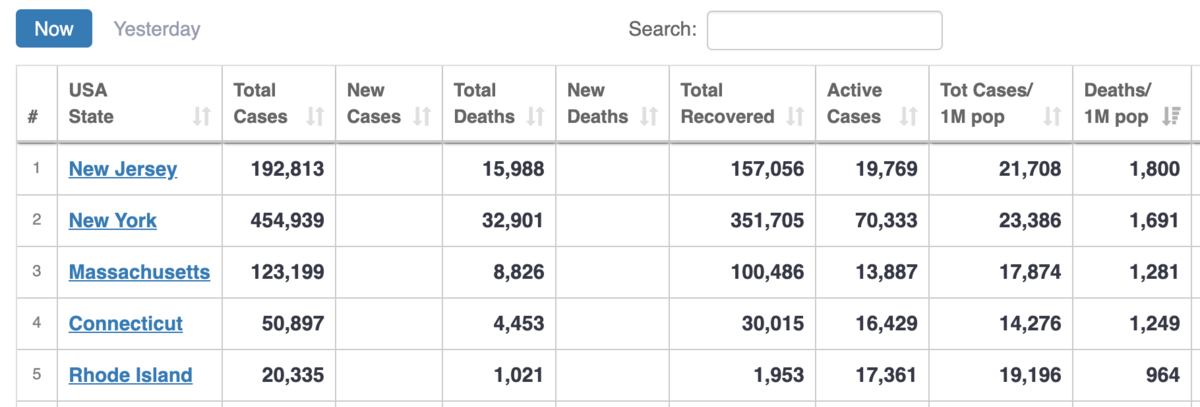The width and height of the screenshot is (1200, 407).
Task: Sort by Total Recovered arrows icon
Action: [x=796, y=117]
